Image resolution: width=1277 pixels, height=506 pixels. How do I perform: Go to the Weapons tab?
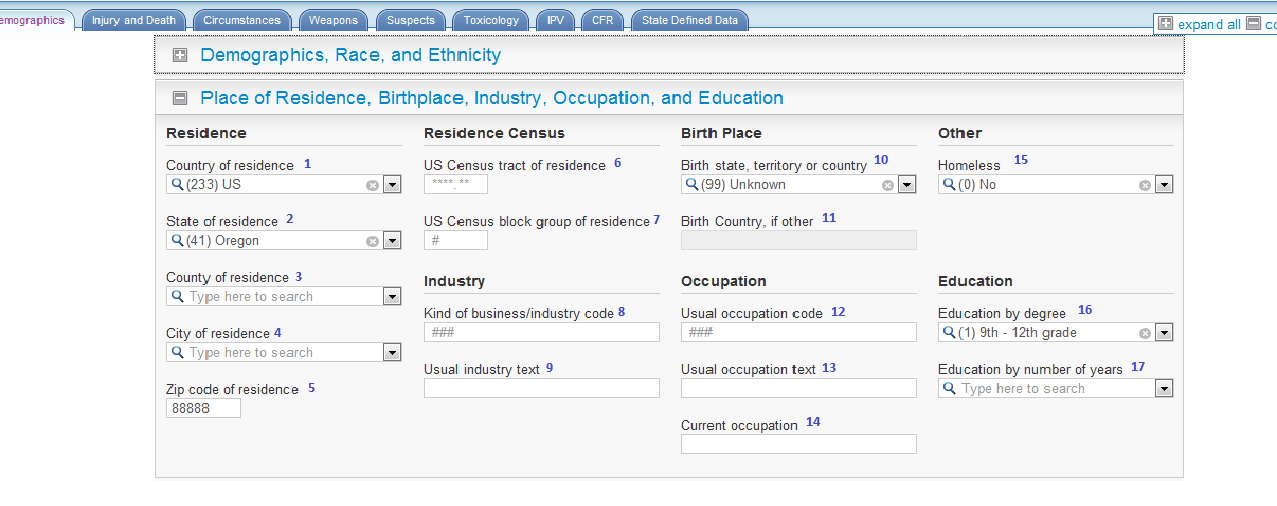coord(333,20)
